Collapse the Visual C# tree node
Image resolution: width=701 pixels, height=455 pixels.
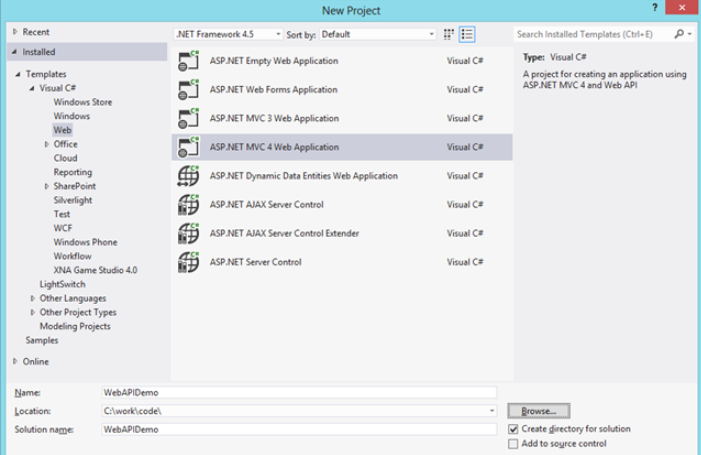tap(32, 88)
